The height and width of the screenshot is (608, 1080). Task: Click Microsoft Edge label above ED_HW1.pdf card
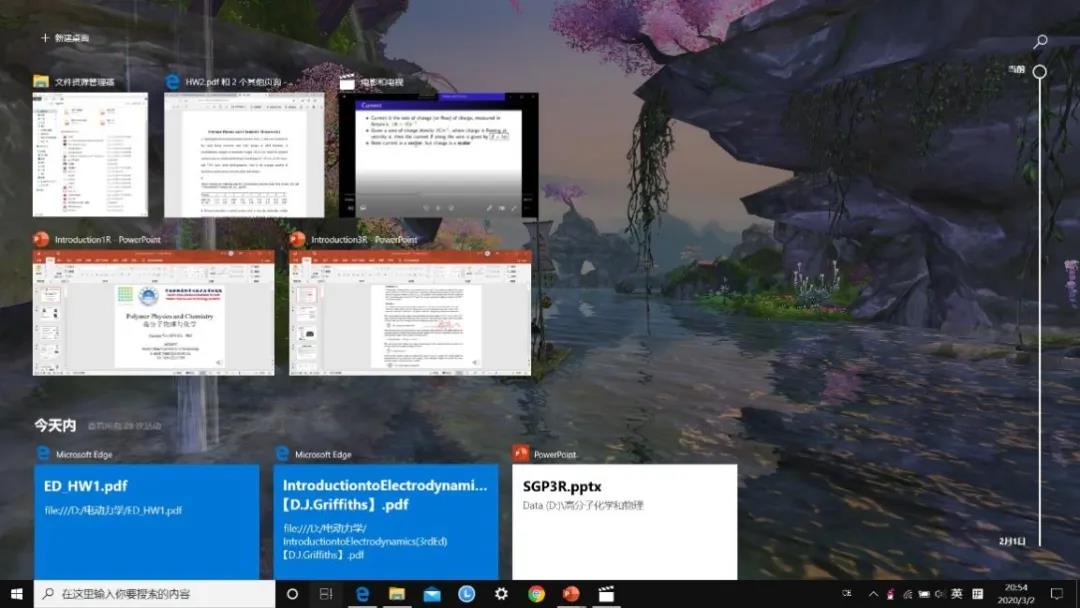tap(84, 454)
